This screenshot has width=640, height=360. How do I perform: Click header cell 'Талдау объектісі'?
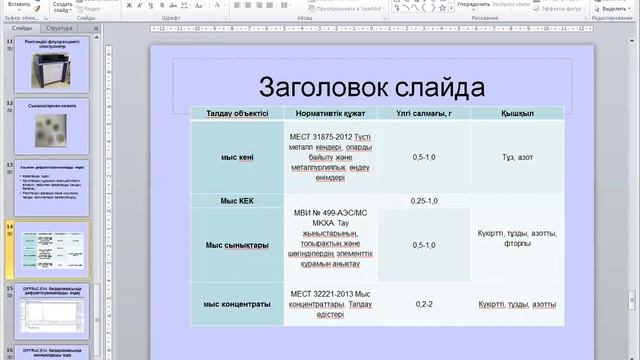237,113
